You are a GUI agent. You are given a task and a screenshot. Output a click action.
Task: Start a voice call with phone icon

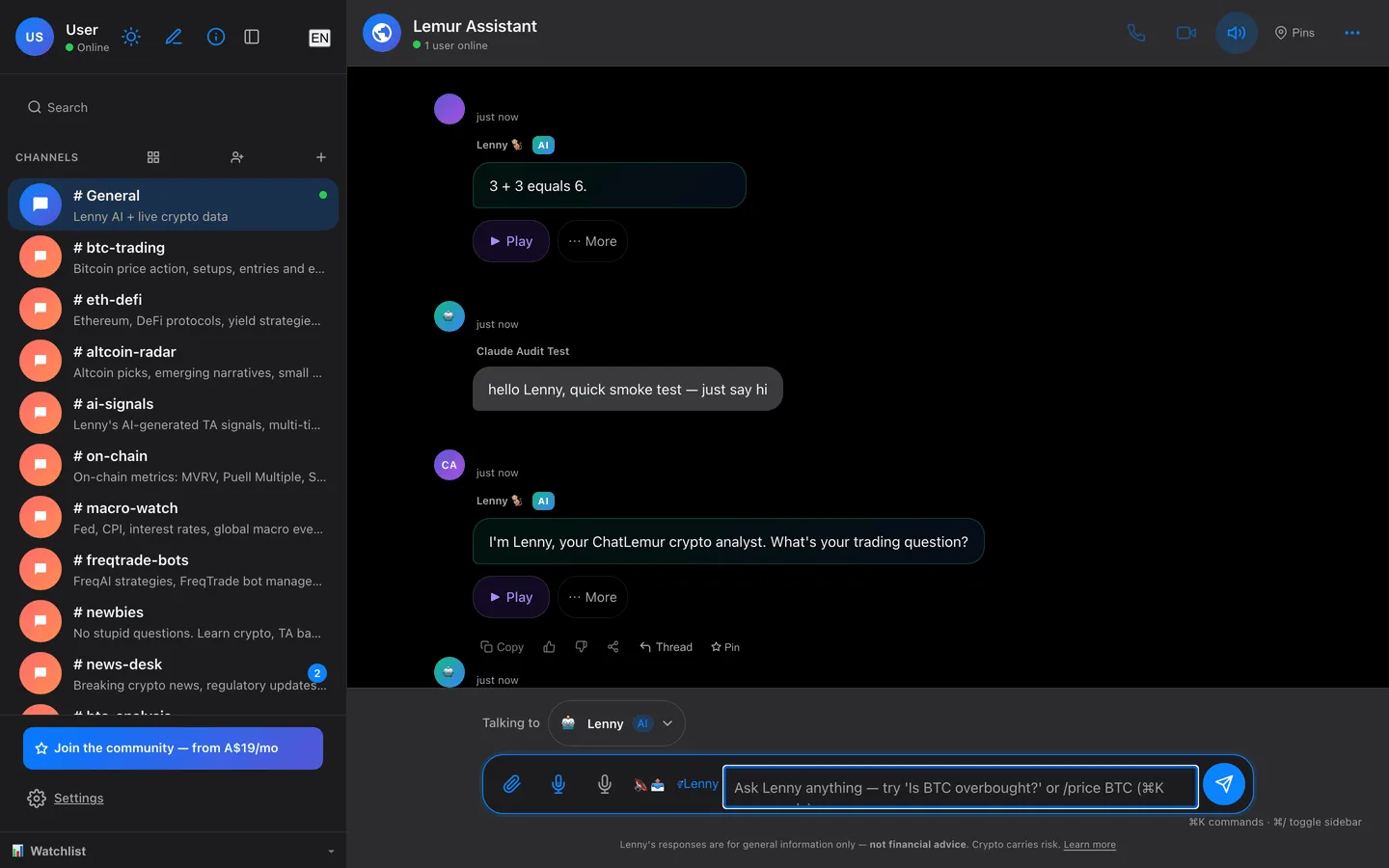[x=1136, y=33]
